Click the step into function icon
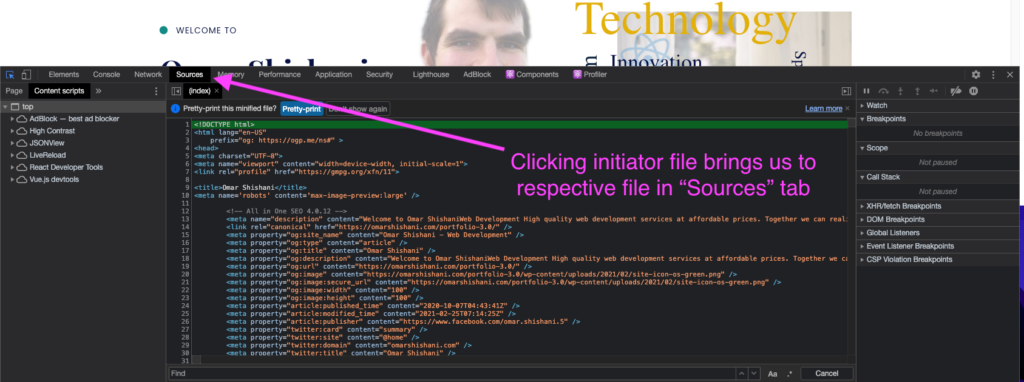Viewport: 1024px width, 382px height. [901, 91]
